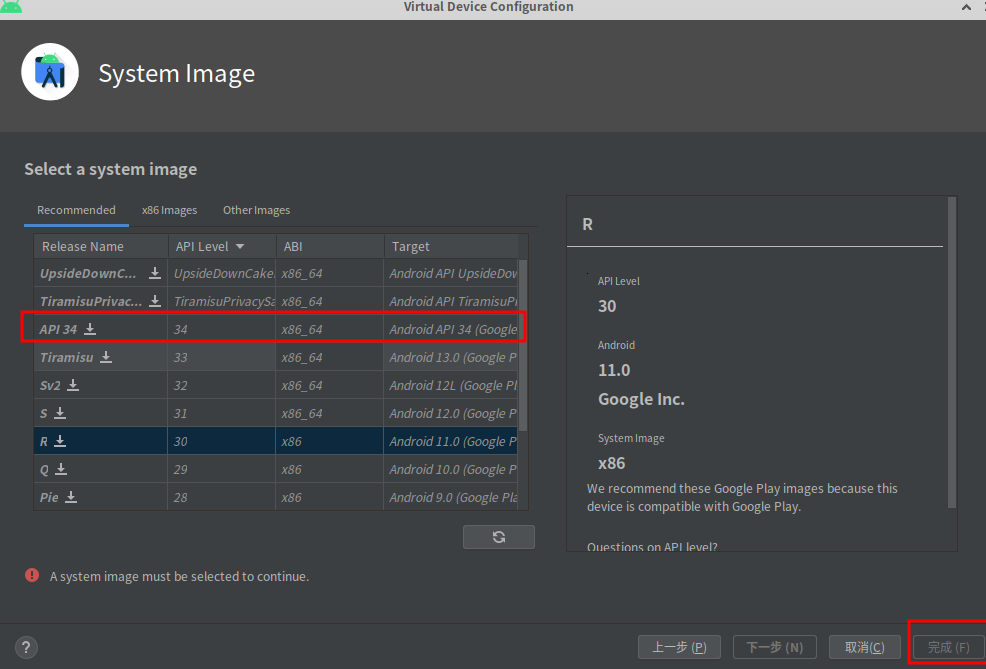The width and height of the screenshot is (986, 669).
Task: Click download icon beside release S
Action: click(60, 412)
